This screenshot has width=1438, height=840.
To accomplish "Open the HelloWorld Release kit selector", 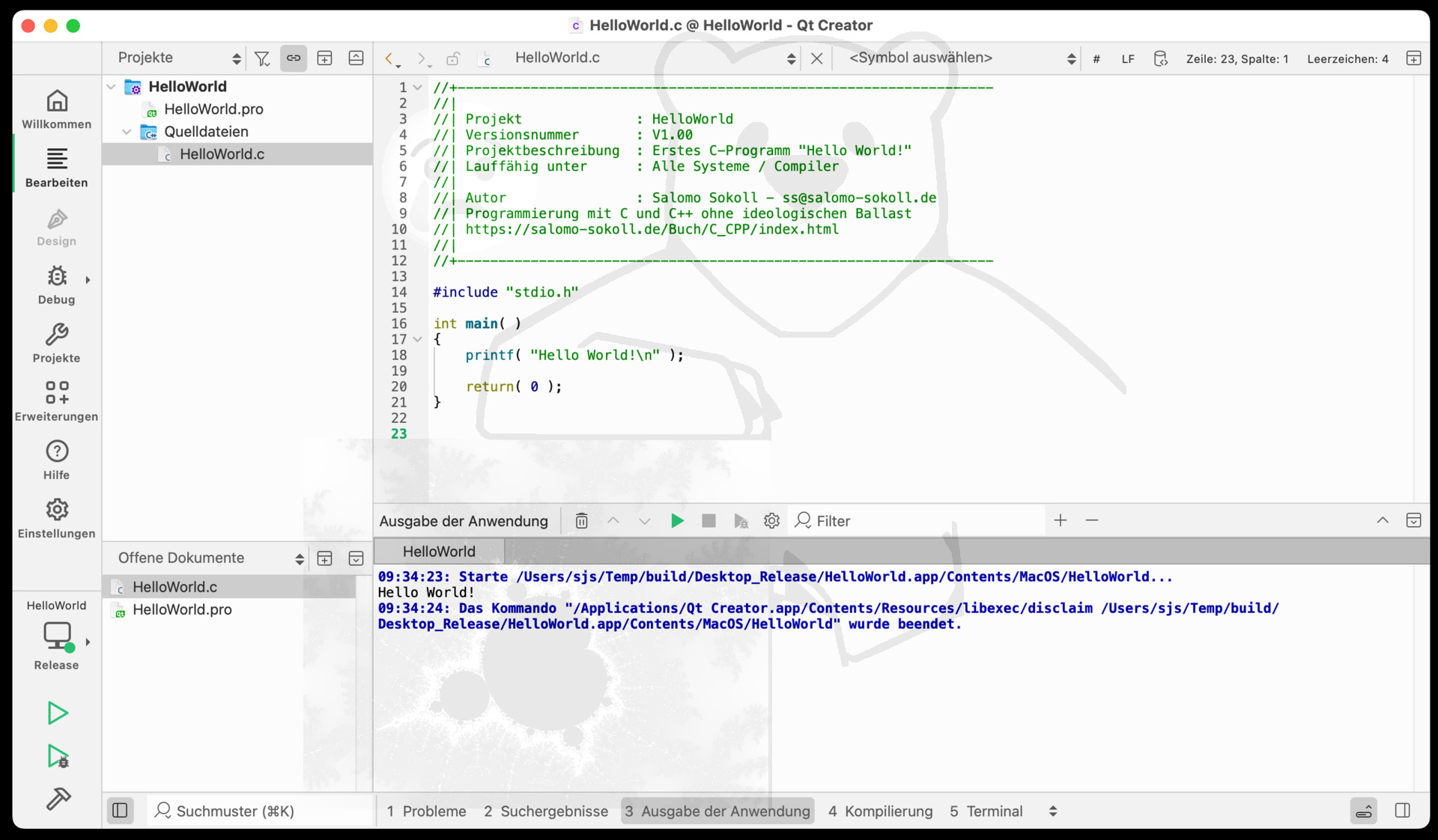I will pos(57,635).
